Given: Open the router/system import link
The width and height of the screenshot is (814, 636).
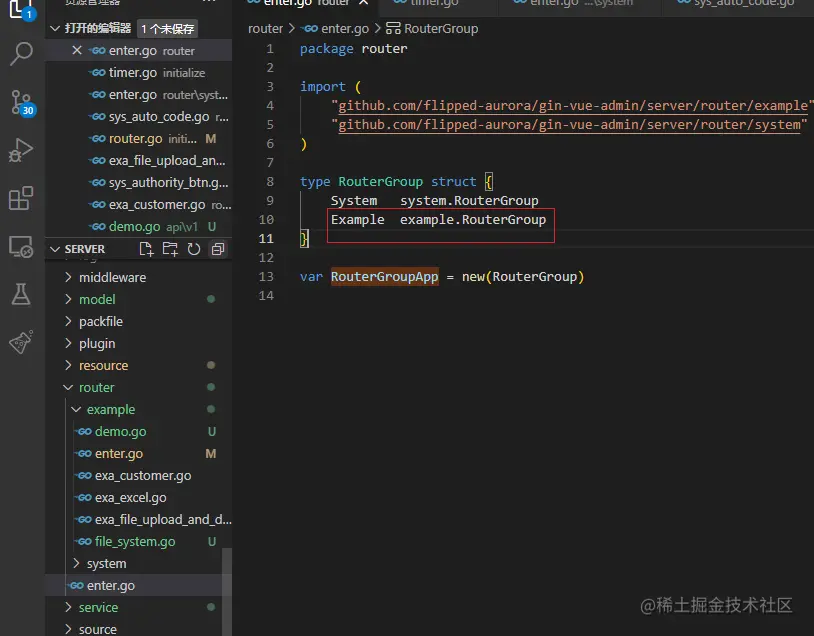Looking at the screenshot, I should click(569, 125).
